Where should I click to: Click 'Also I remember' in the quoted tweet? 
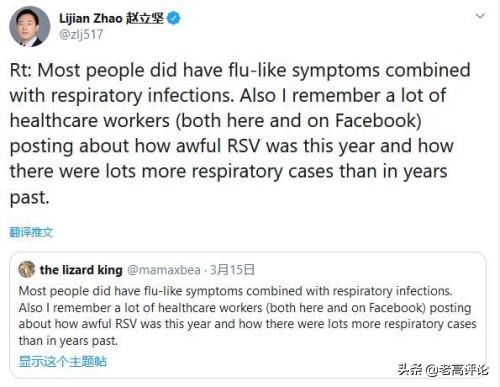point(65,308)
